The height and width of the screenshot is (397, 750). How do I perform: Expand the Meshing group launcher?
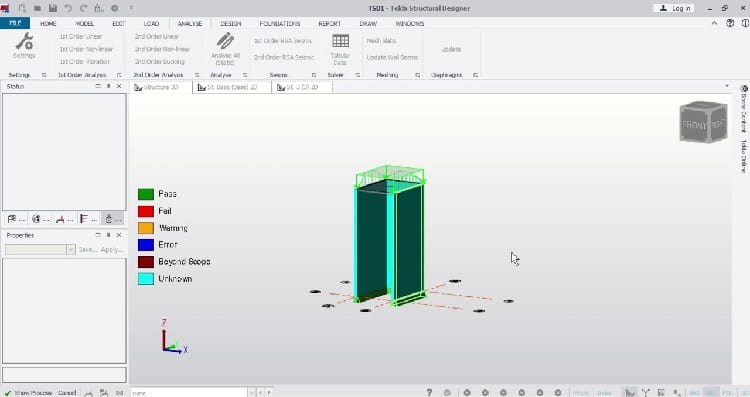tap(418, 75)
